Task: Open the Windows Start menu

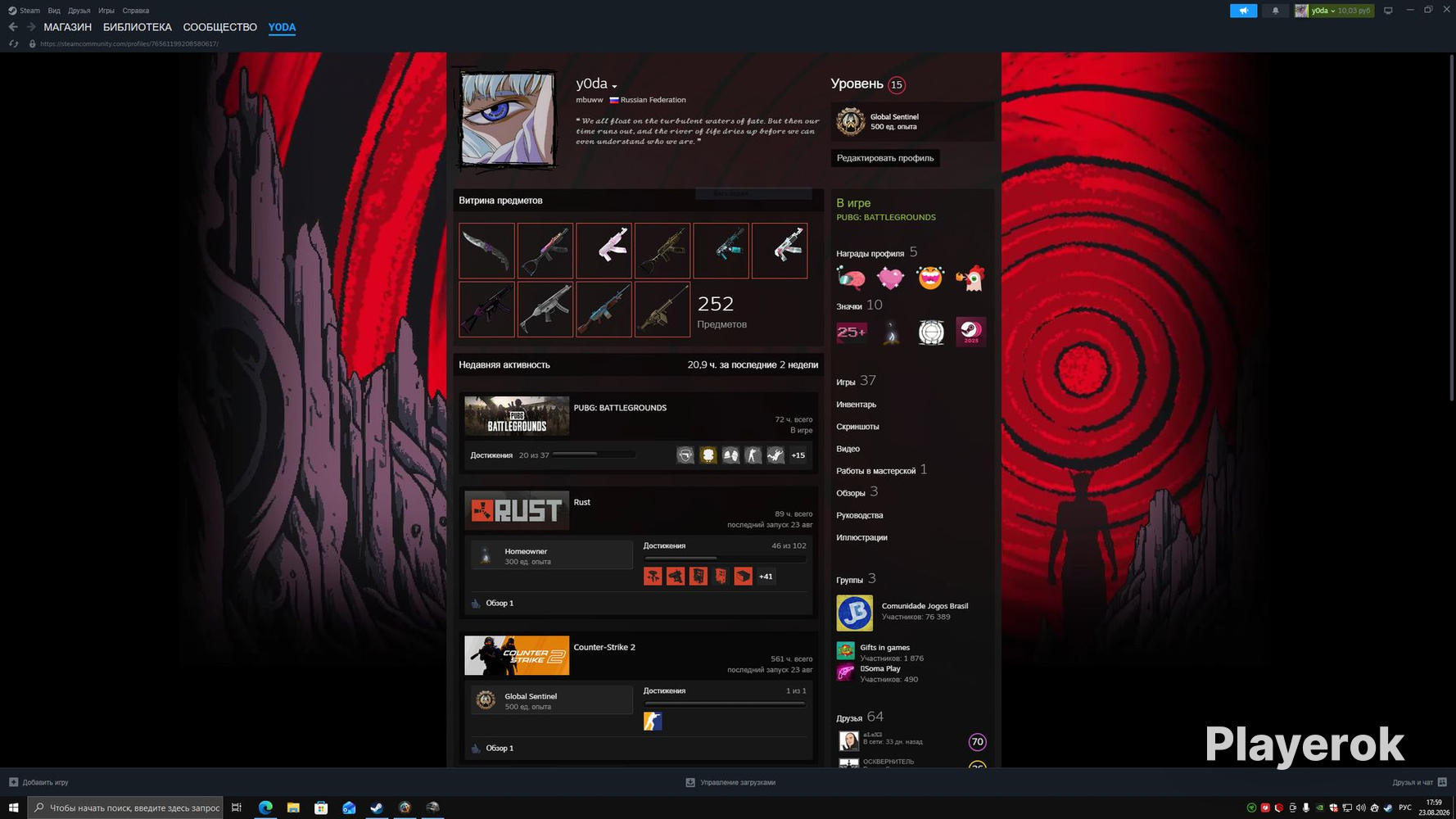Action: click(13, 808)
